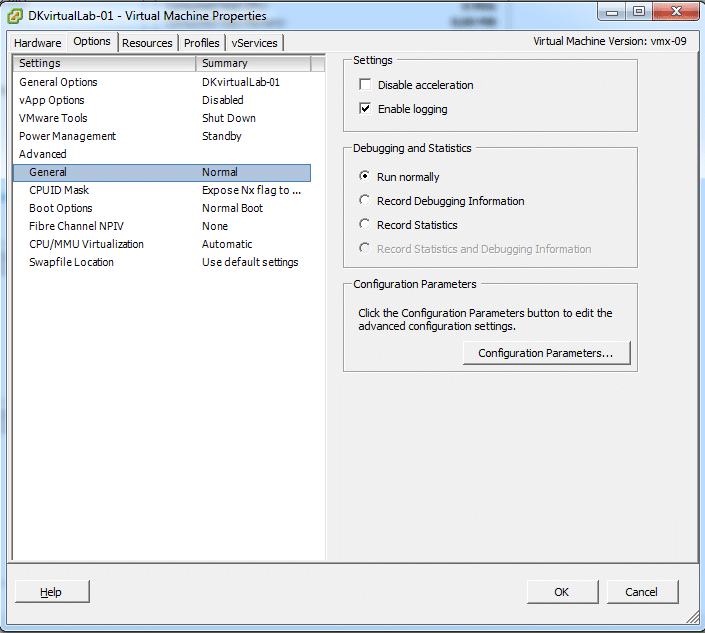Click 'Virtual Machine Version: vmx-09' text
The width and height of the screenshot is (705, 633).
tap(610, 41)
